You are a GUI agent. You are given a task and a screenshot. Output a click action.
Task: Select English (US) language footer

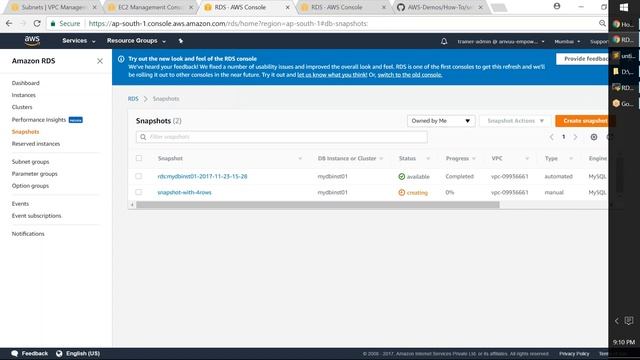[83, 353]
